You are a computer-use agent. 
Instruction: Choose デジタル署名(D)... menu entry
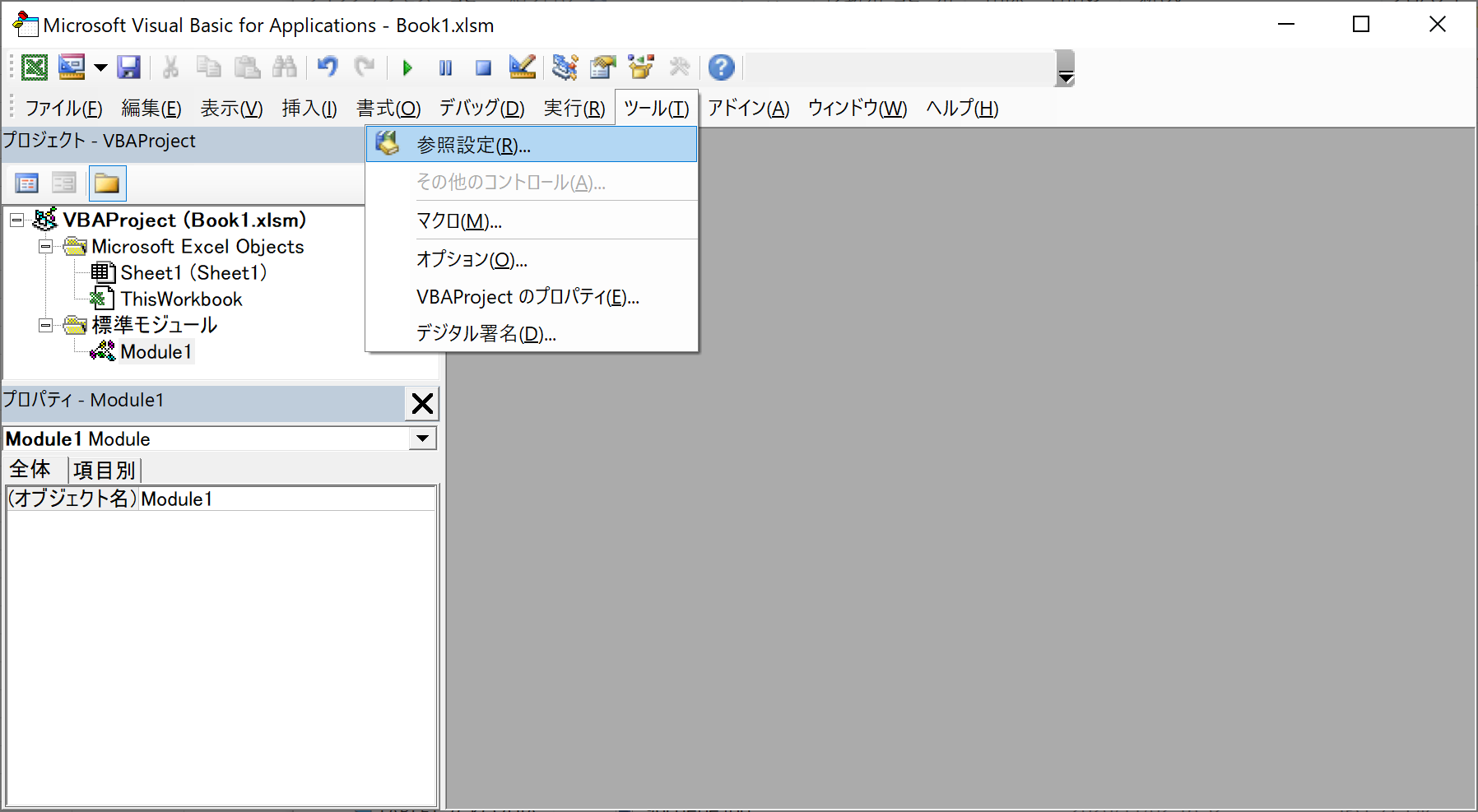click(x=532, y=333)
